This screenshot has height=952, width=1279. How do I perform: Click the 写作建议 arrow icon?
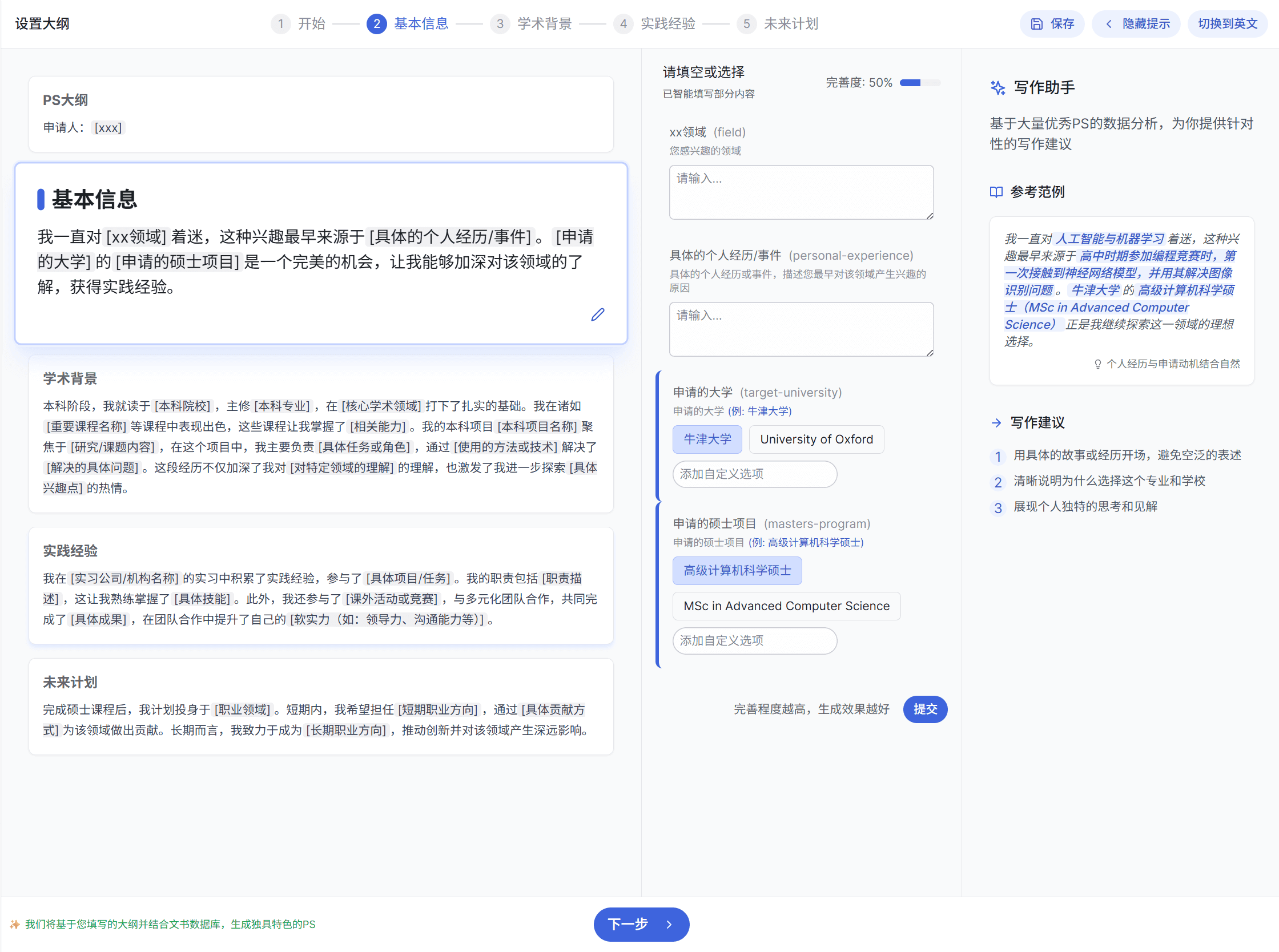[996, 423]
